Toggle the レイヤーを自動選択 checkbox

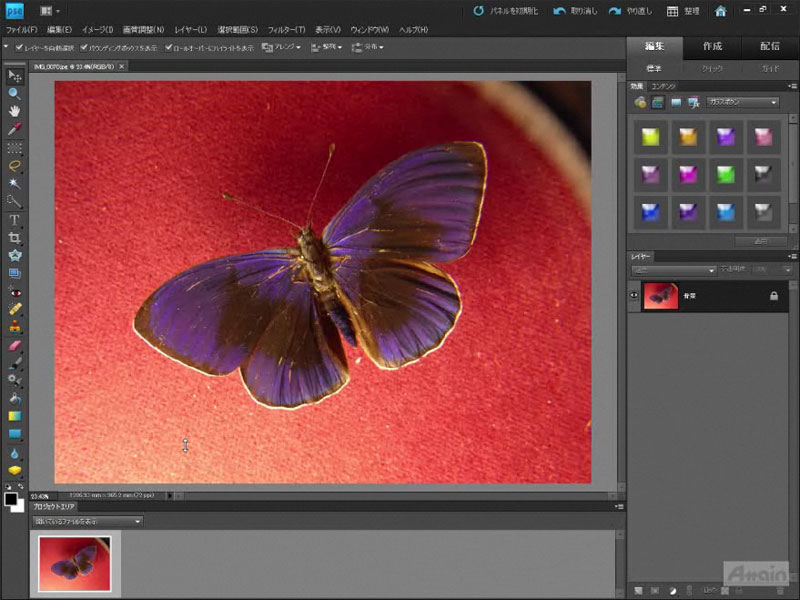[x=20, y=47]
